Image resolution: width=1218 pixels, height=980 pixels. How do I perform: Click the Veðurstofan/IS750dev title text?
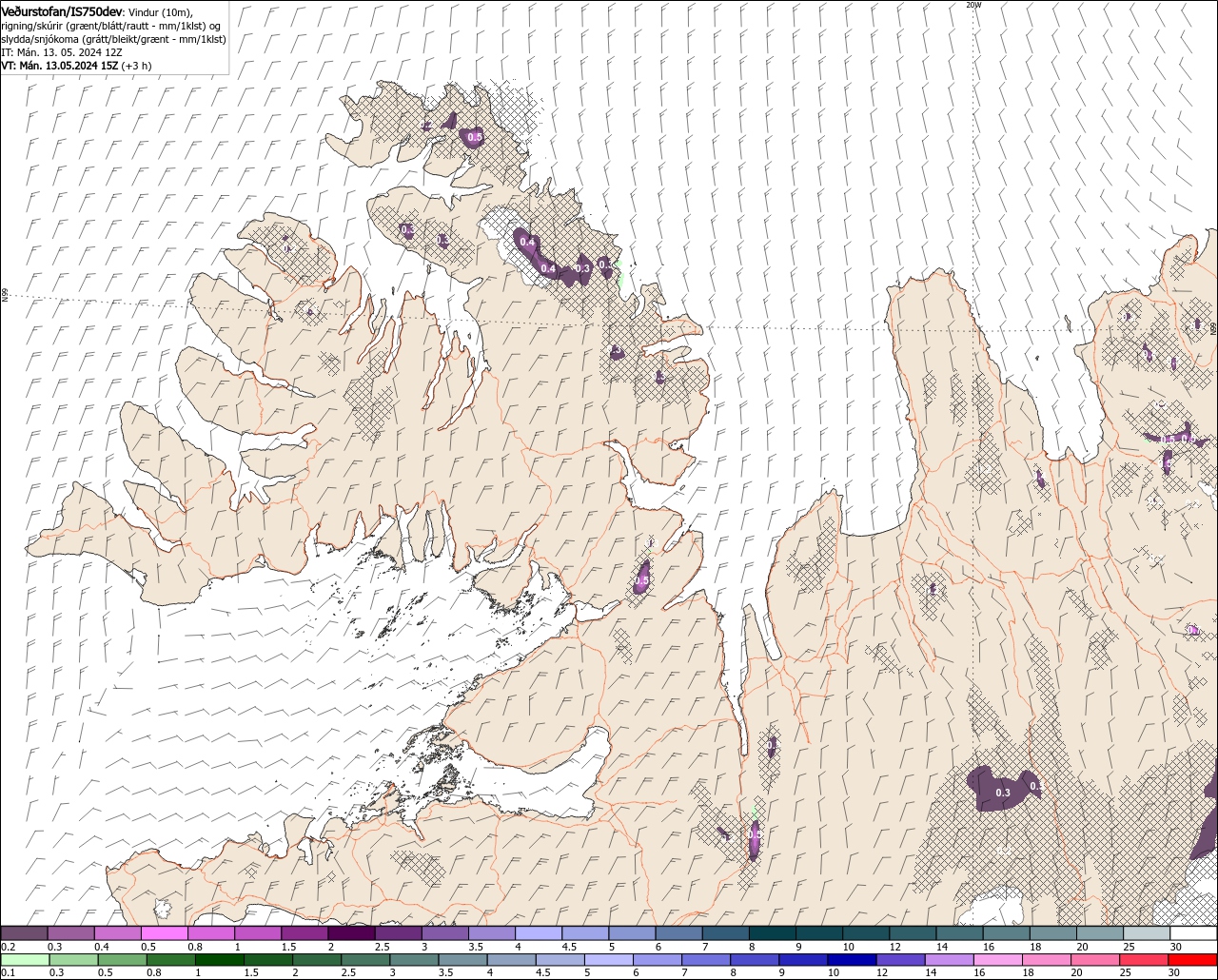[x=62, y=10]
